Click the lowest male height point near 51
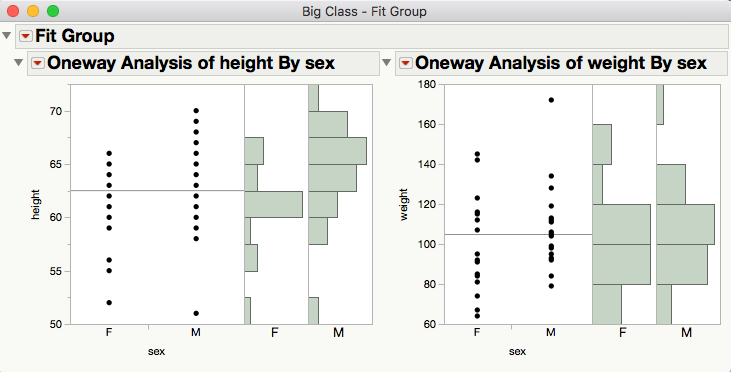The height and width of the screenshot is (372, 731). pos(196,313)
